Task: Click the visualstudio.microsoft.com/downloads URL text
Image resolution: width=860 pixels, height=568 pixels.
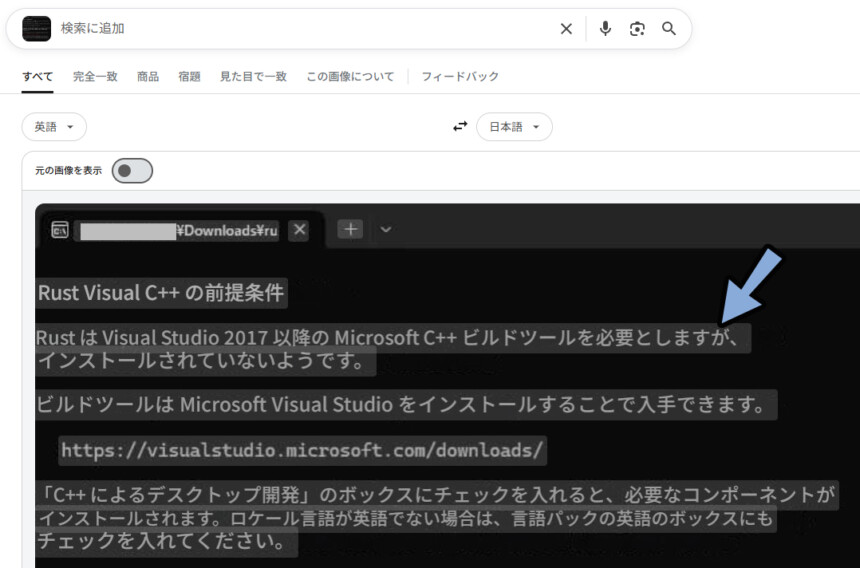Action: 302,450
